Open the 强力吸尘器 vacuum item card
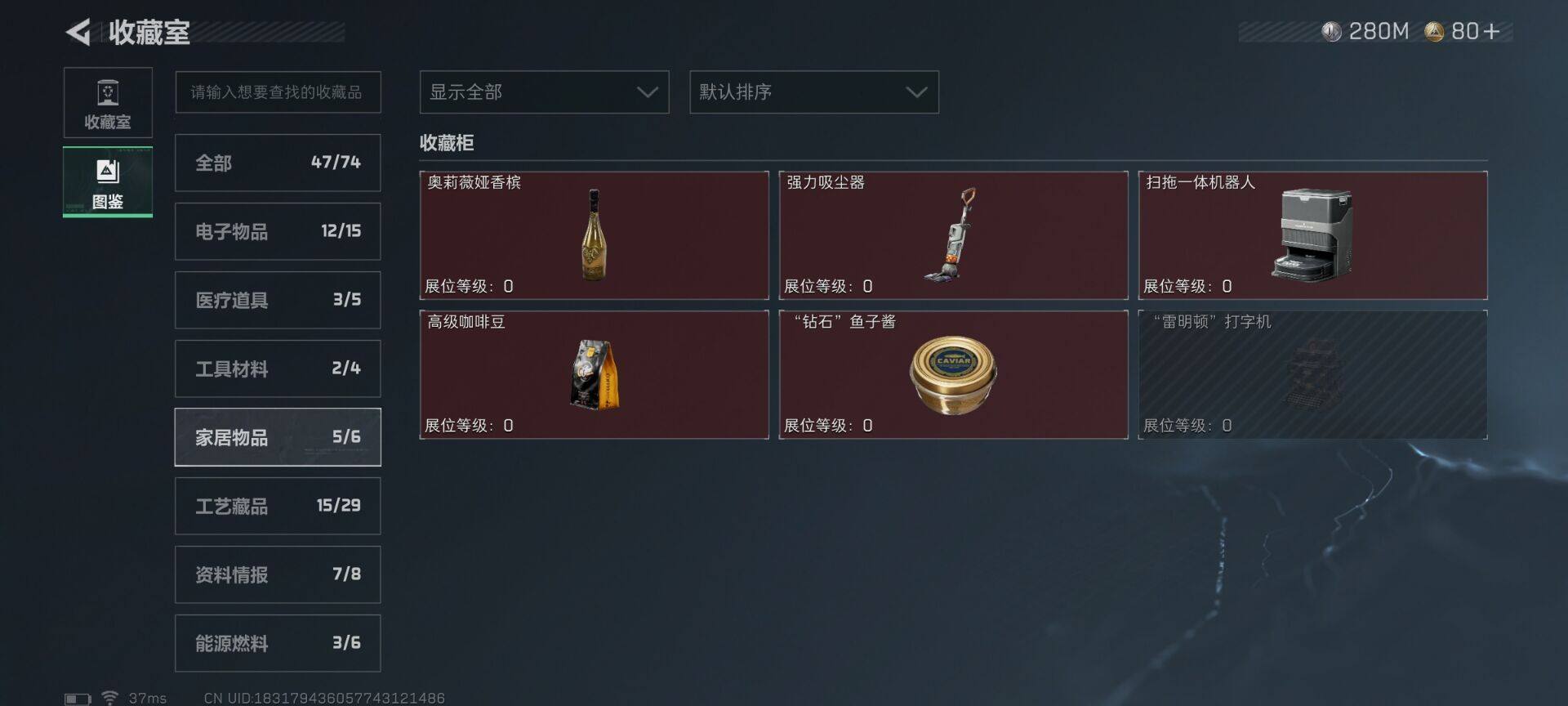The width and height of the screenshot is (1568, 706). (953, 235)
